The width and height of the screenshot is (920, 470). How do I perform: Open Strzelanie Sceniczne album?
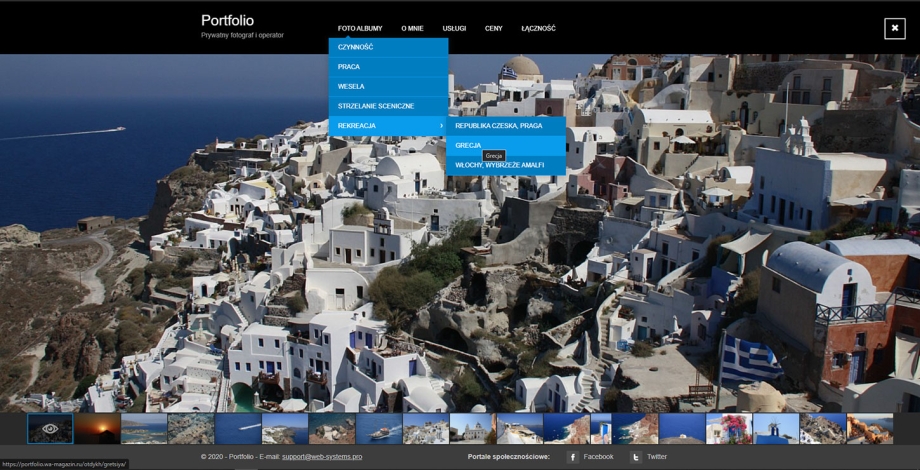376,106
